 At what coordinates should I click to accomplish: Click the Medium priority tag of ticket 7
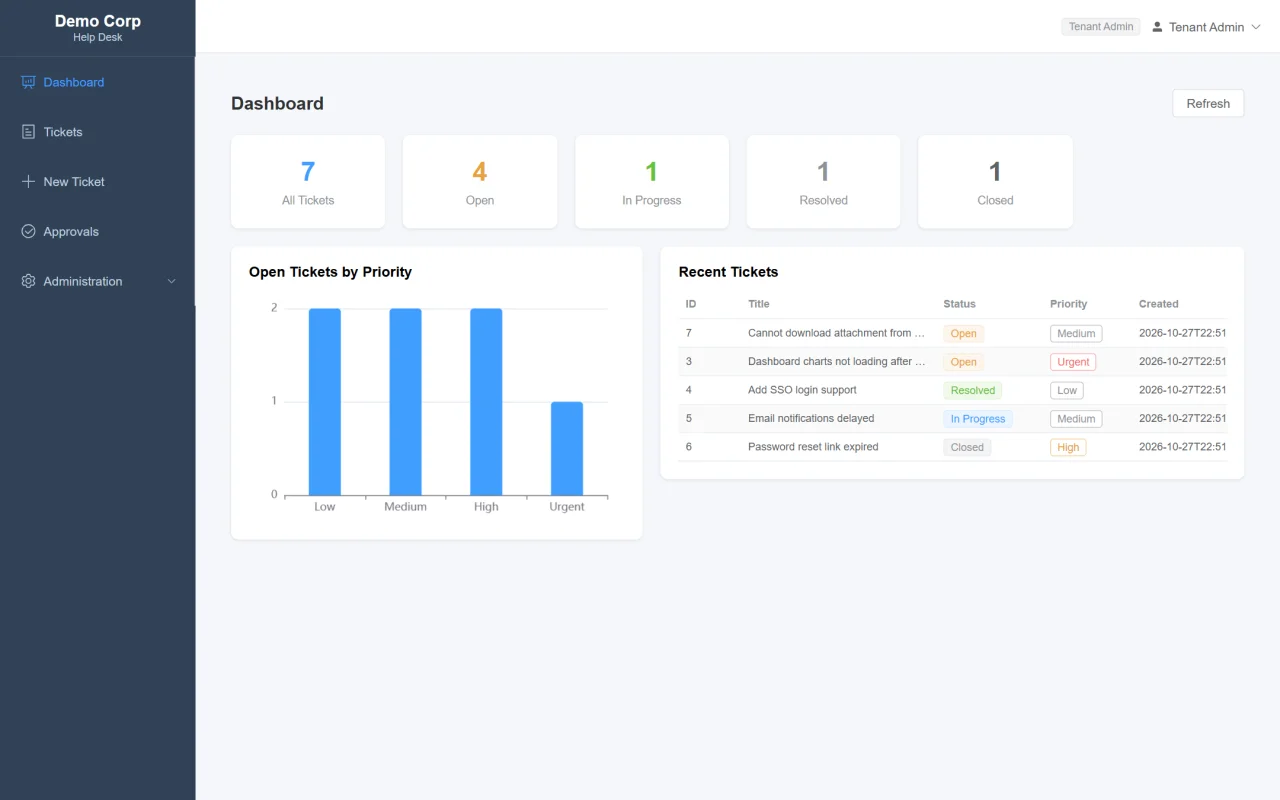tap(1076, 334)
